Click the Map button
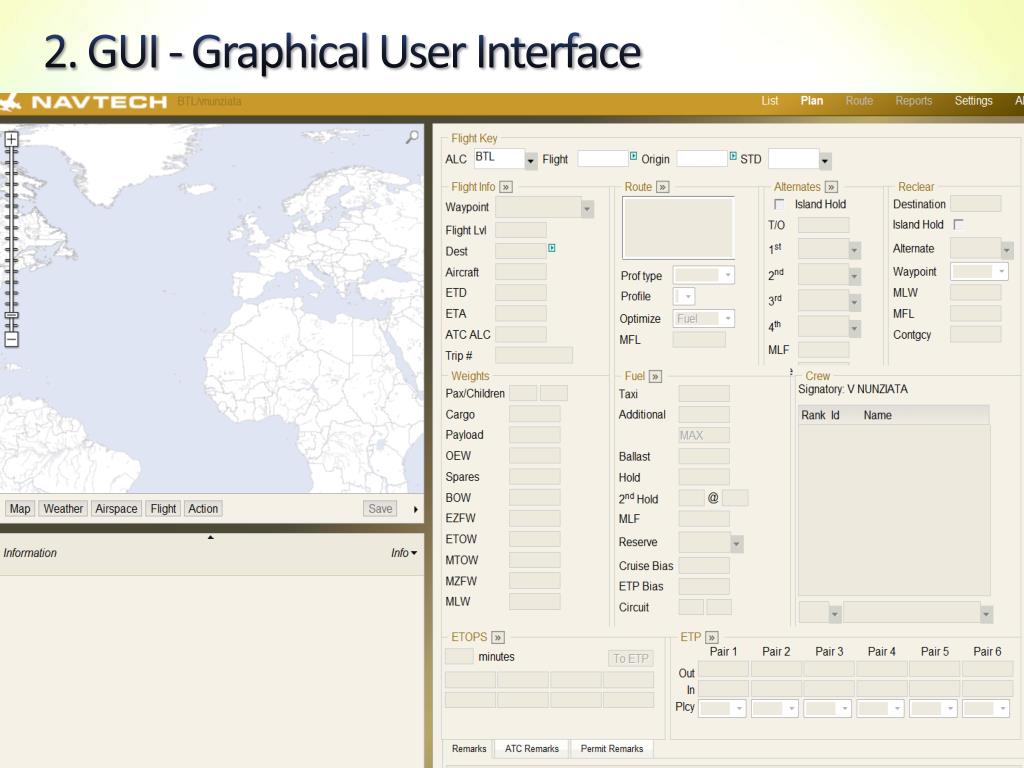 click(x=20, y=509)
